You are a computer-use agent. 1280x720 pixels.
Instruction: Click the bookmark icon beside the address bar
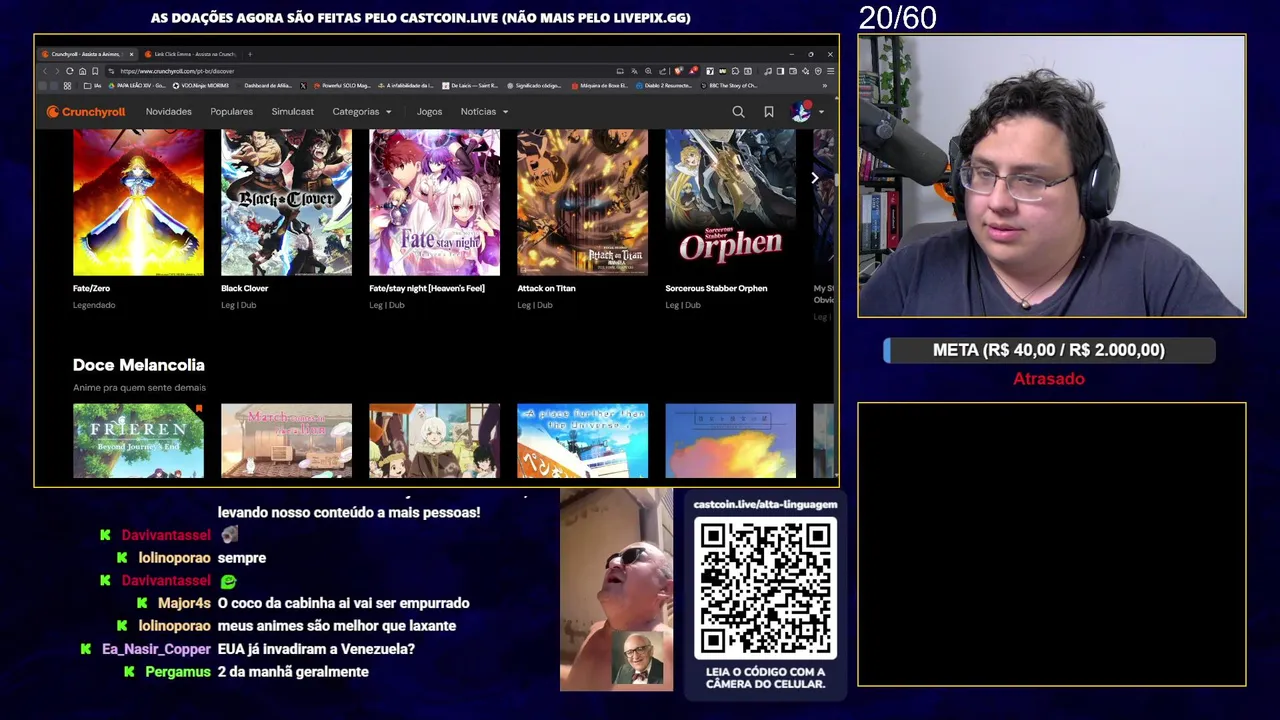tap(95, 71)
